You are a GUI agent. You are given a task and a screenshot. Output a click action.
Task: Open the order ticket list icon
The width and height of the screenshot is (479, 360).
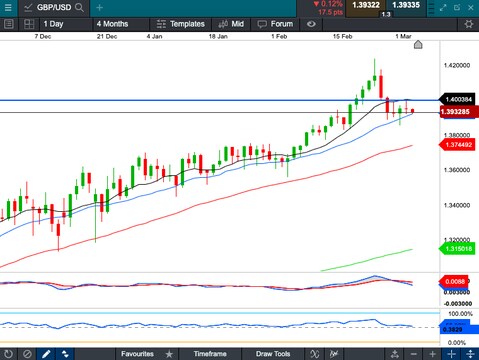pyautogui.click(x=9, y=24)
